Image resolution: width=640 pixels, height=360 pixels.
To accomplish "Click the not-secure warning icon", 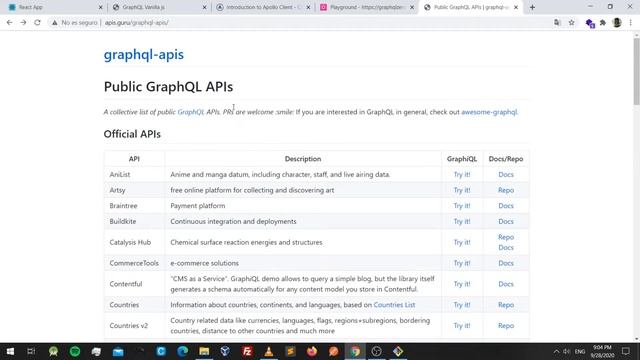I will coord(54,23).
